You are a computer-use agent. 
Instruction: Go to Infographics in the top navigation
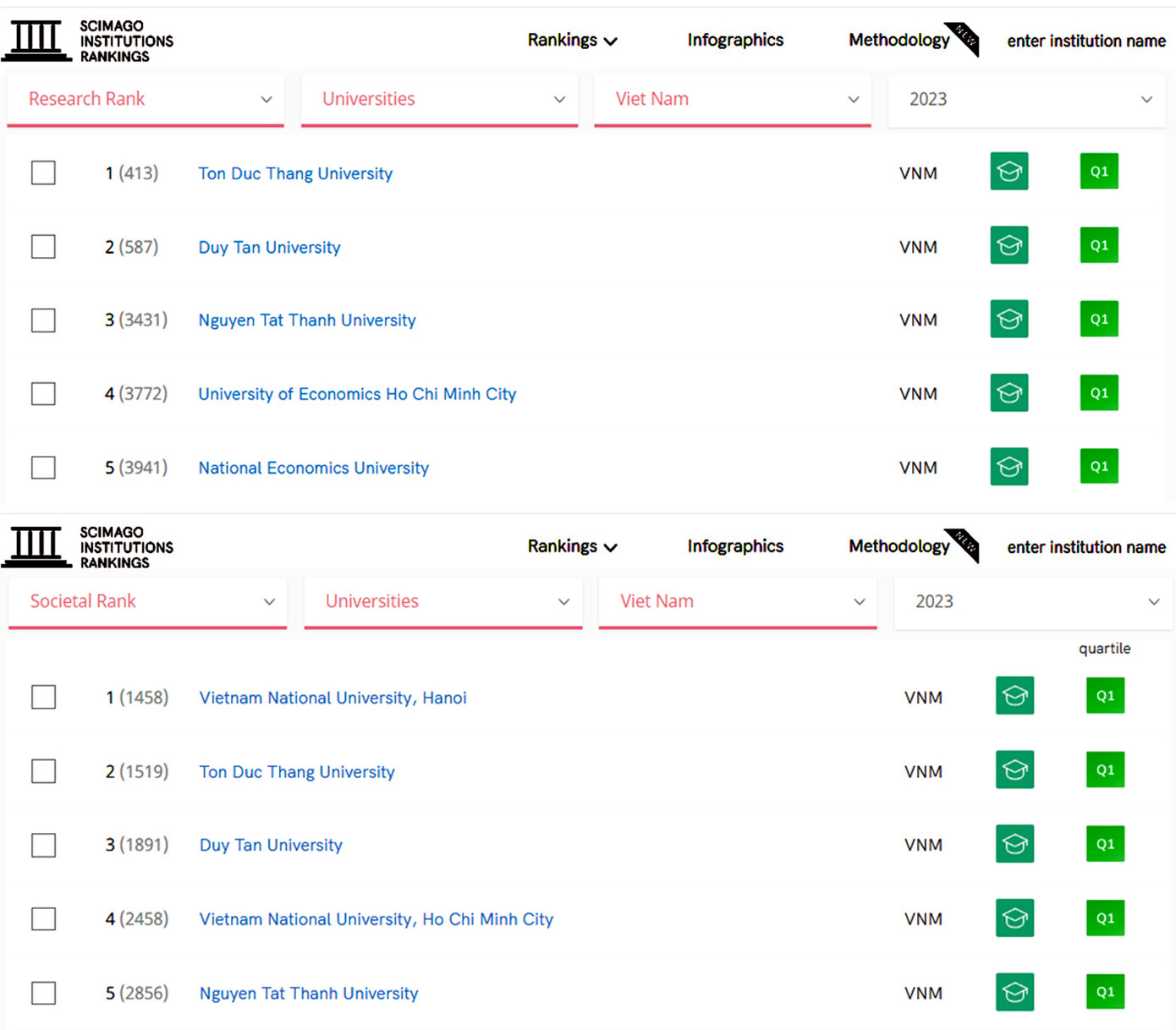pos(735,41)
